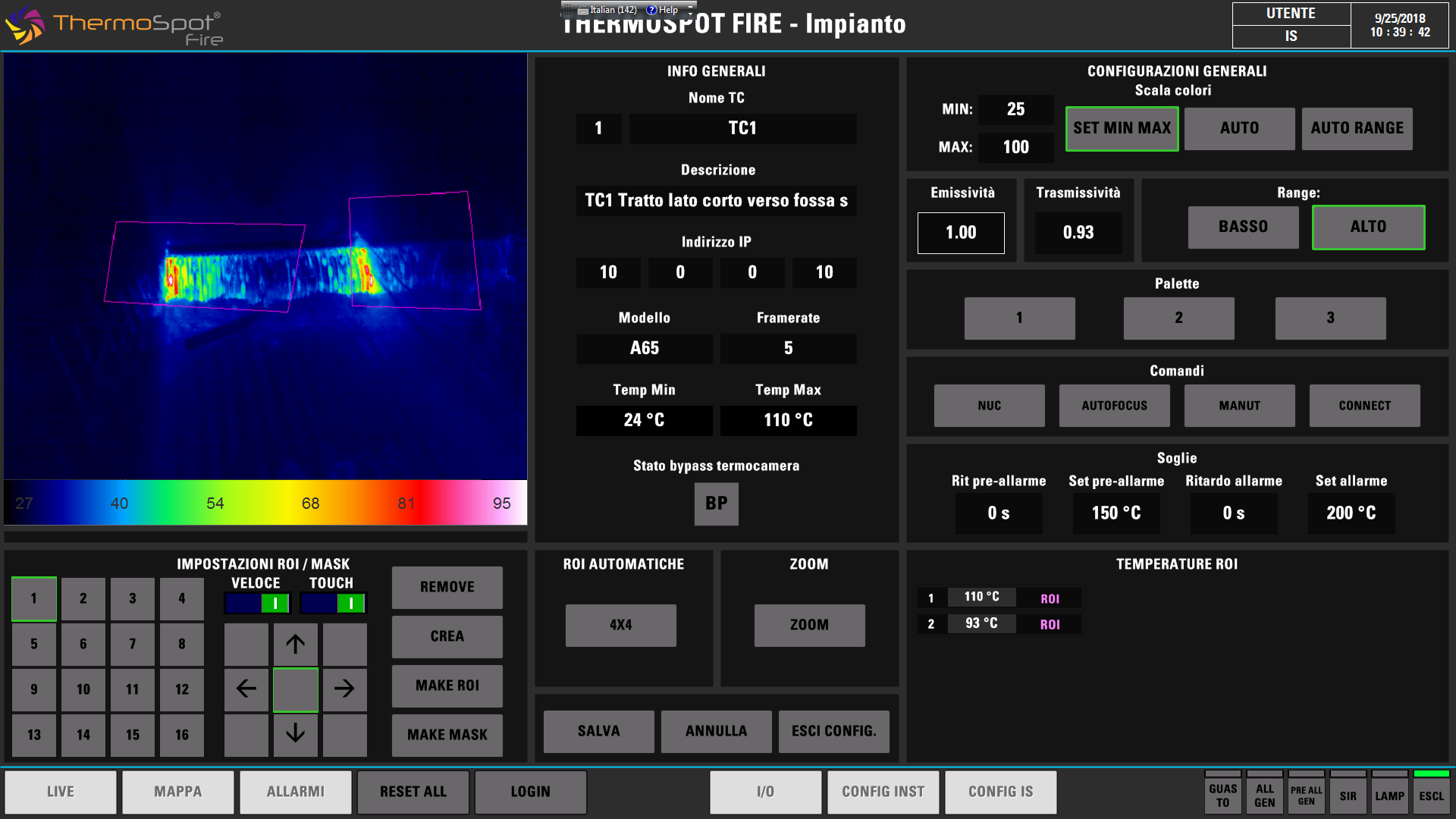This screenshot has height=819, width=1456.
Task: Enable AUTO RANGE color scale mode
Action: 1357,128
